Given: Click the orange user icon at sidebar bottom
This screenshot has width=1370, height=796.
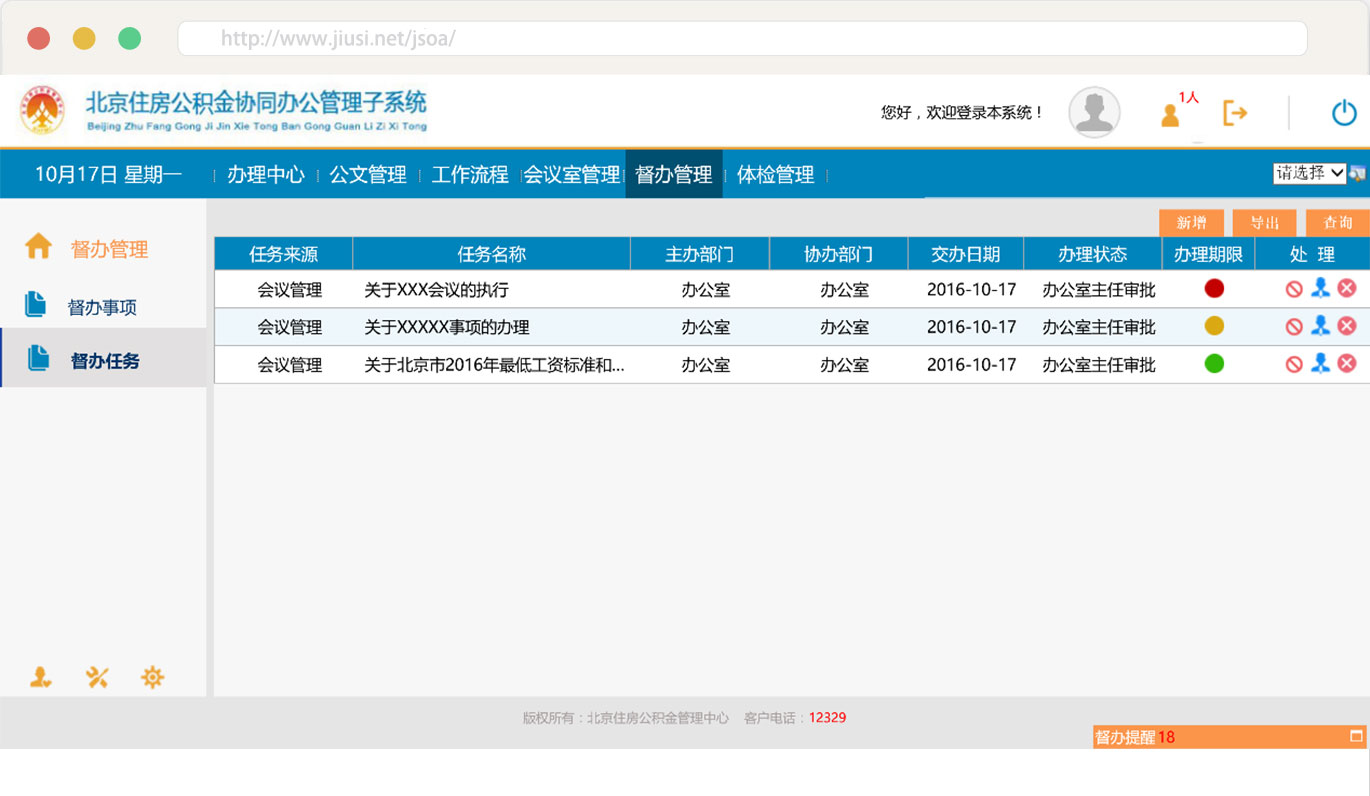Looking at the screenshot, I should (40, 678).
